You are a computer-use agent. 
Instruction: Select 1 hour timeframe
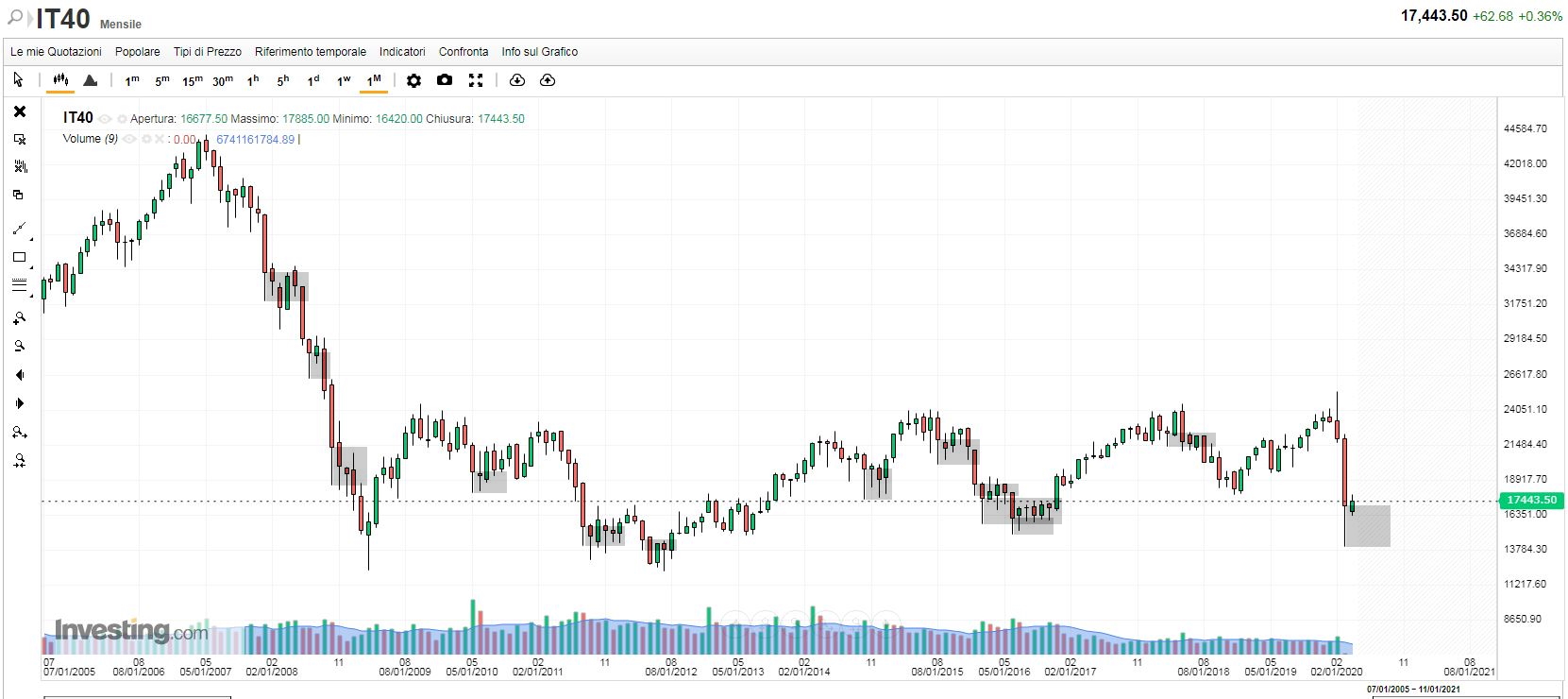pos(253,80)
